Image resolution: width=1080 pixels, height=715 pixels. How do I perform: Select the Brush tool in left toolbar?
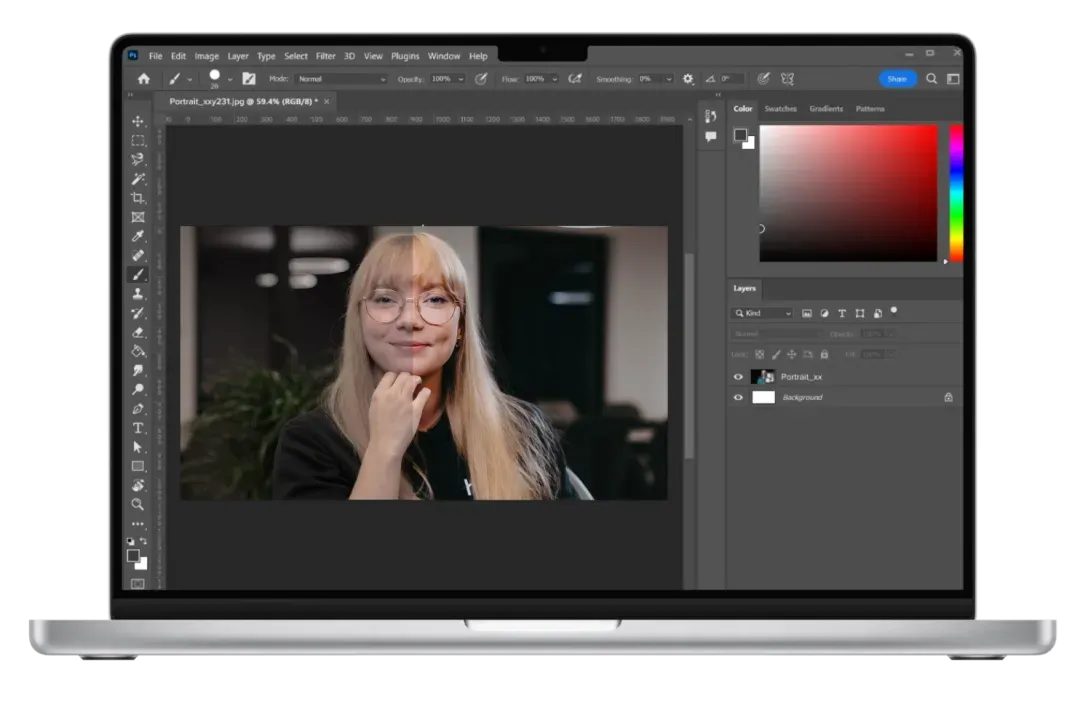coord(138,275)
